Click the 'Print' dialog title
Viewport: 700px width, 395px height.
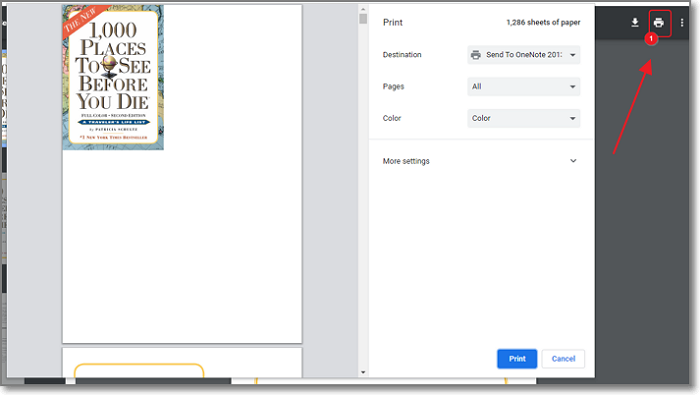pyautogui.click(x=392, y=22)
